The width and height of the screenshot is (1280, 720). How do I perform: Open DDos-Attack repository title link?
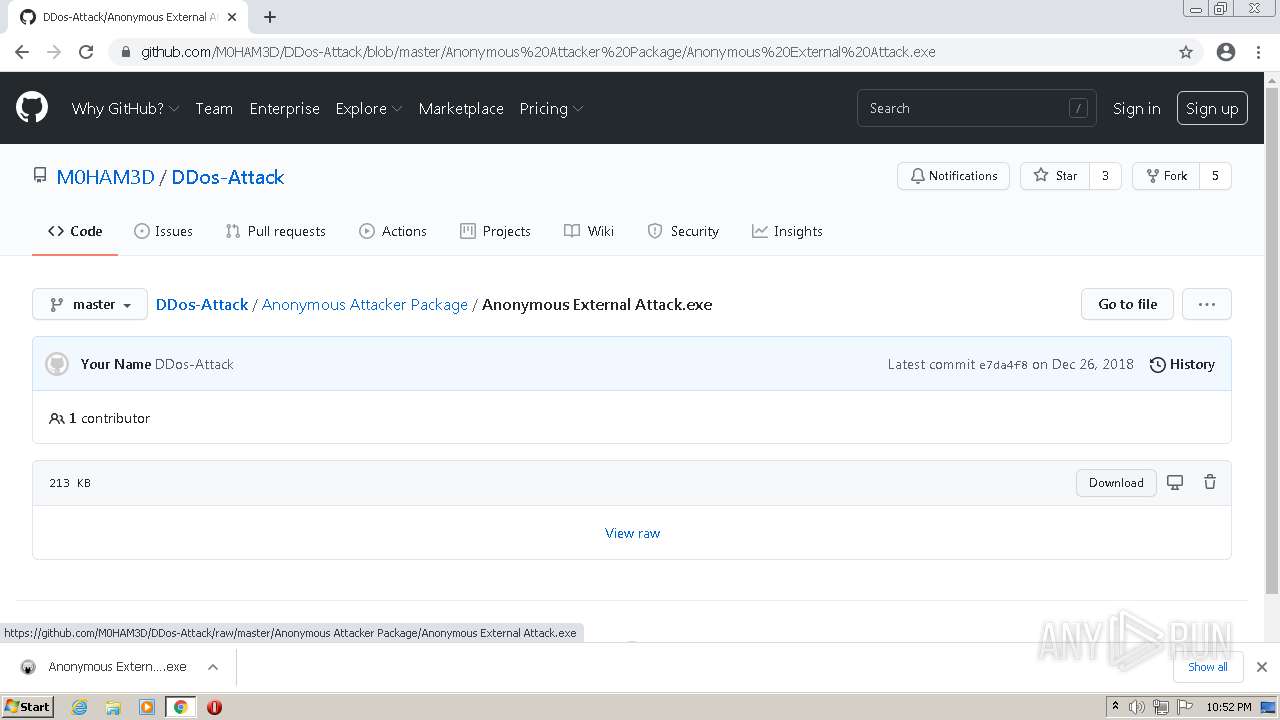point(228,177)
